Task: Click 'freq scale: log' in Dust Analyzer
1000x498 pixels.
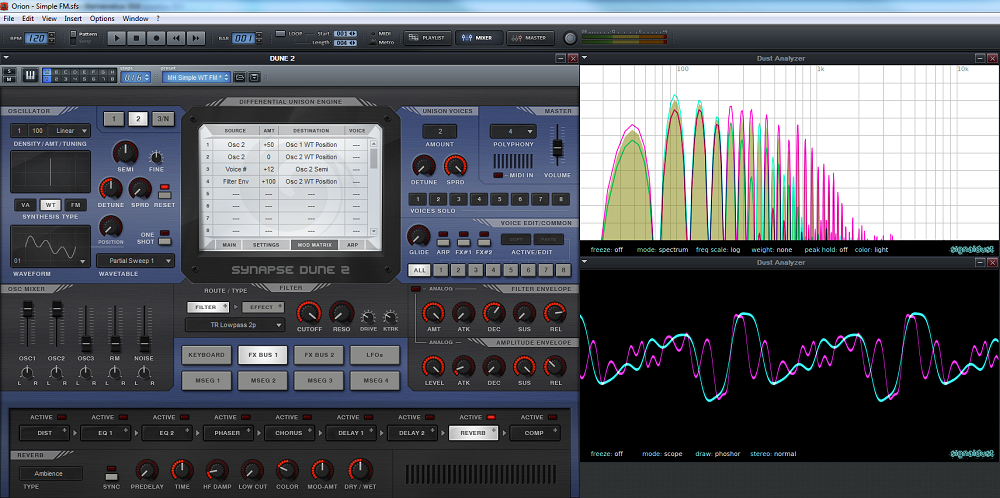Action: [x=718, y=249]
